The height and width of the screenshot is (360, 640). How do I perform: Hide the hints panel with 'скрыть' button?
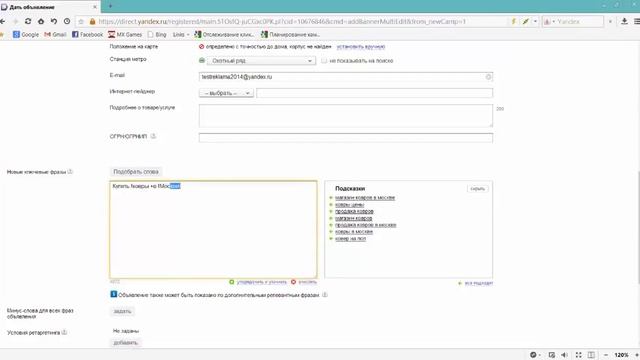coord(477,189)
